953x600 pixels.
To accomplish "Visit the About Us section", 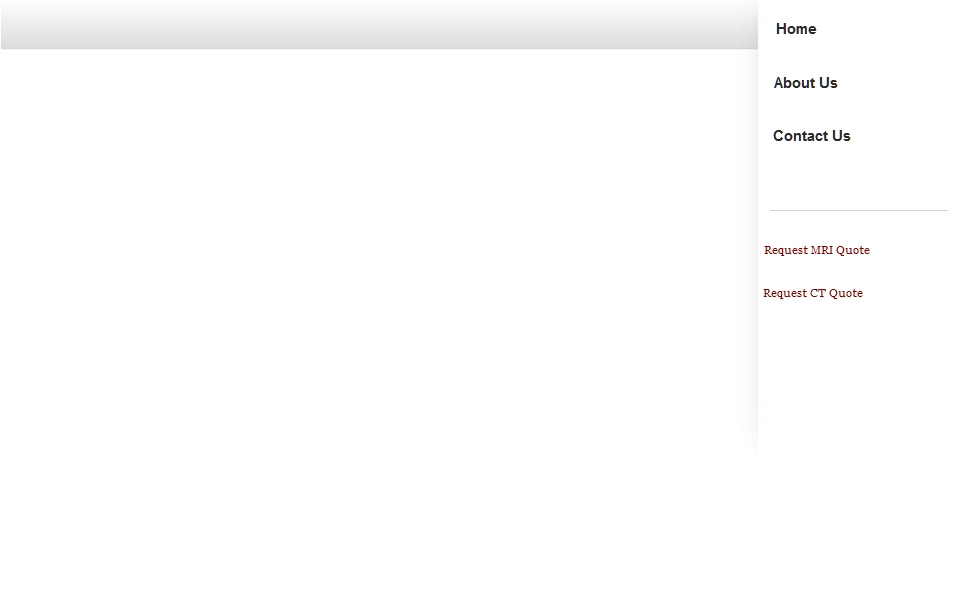I will pyautogui.click(x=805, y=83).
